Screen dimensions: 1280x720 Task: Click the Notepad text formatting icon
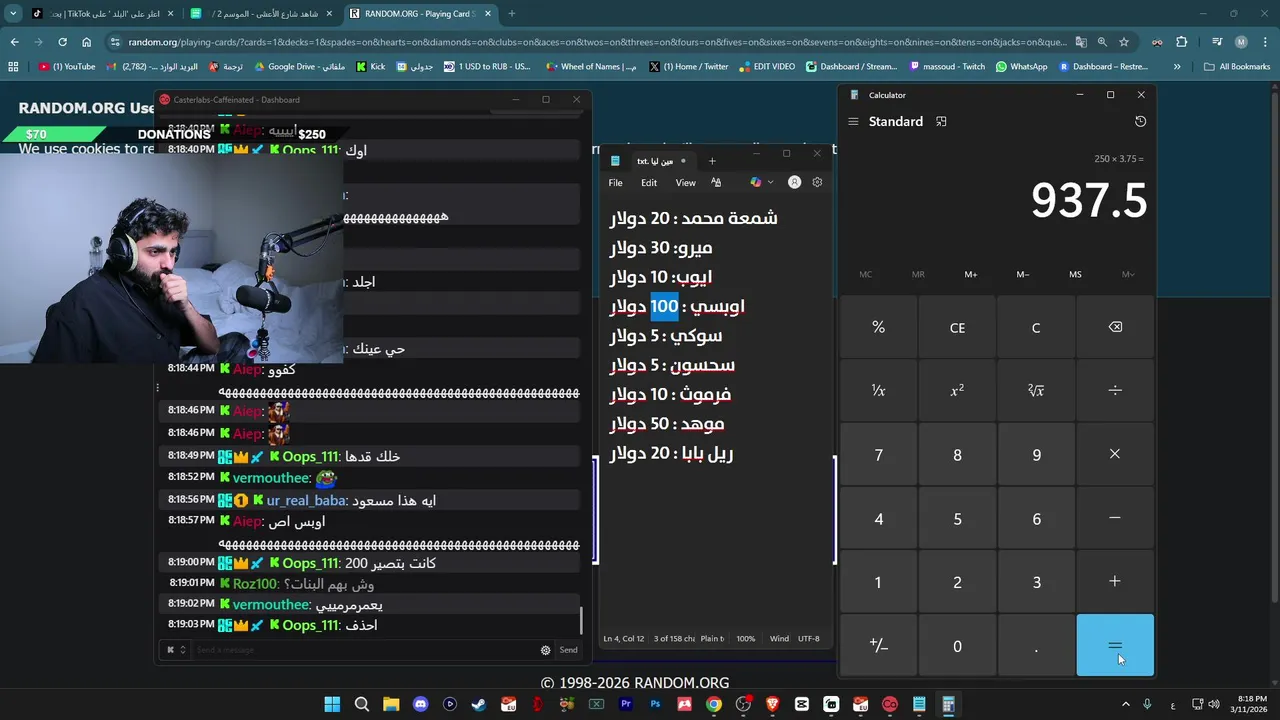(716, 183)
